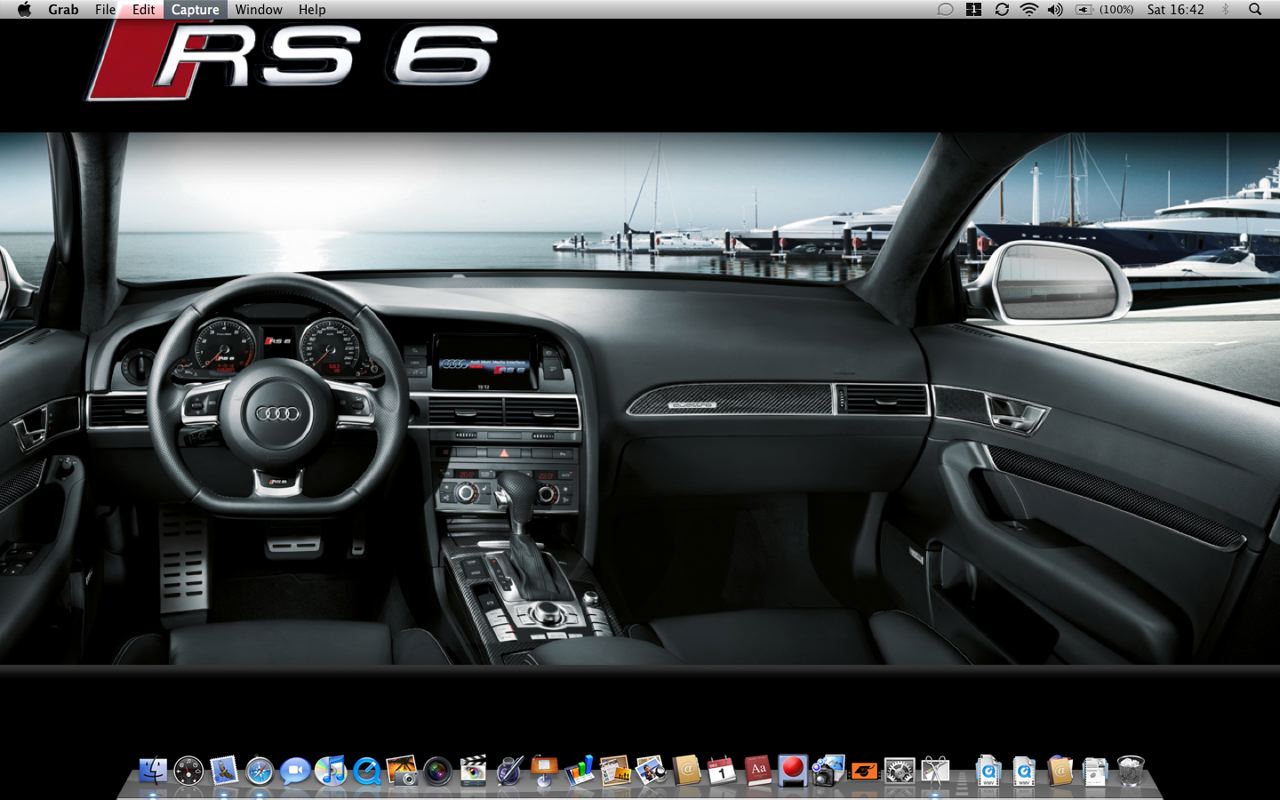Image resolution: width=1280 pixels, height=800 pixels.
Task: Open the File menu
Action: (105, 9)
